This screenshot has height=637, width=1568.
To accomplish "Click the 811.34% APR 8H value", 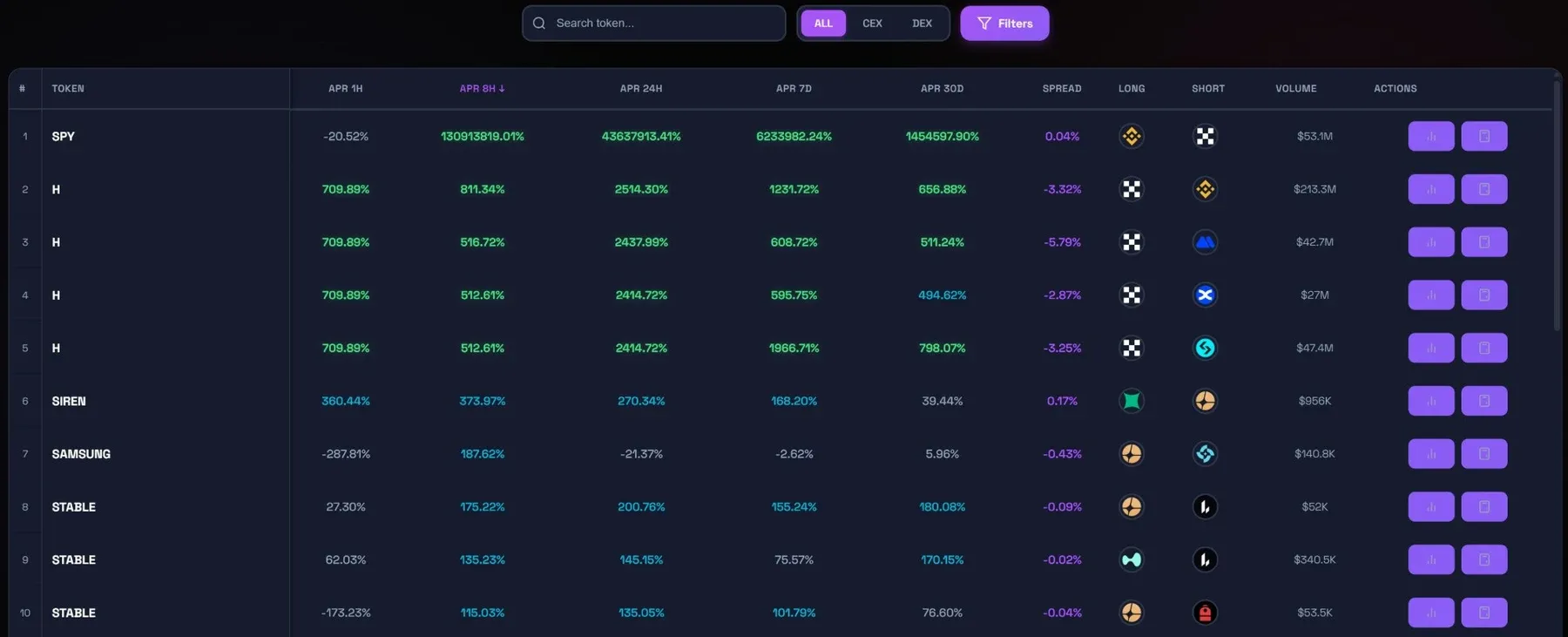I will pyautogui.click(x=482, y=189).
